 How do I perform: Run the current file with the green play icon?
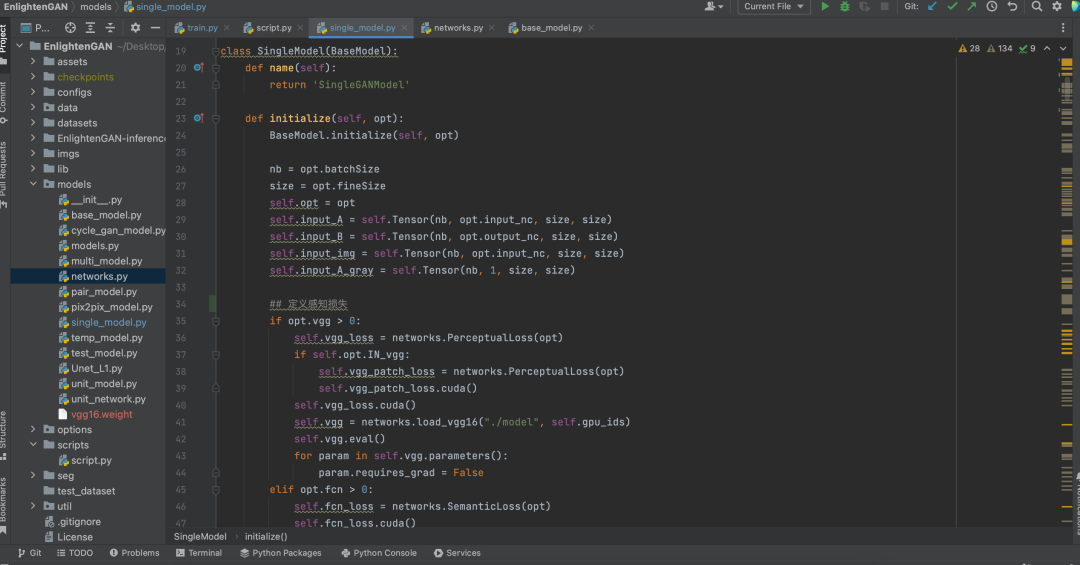coord(824,7)
